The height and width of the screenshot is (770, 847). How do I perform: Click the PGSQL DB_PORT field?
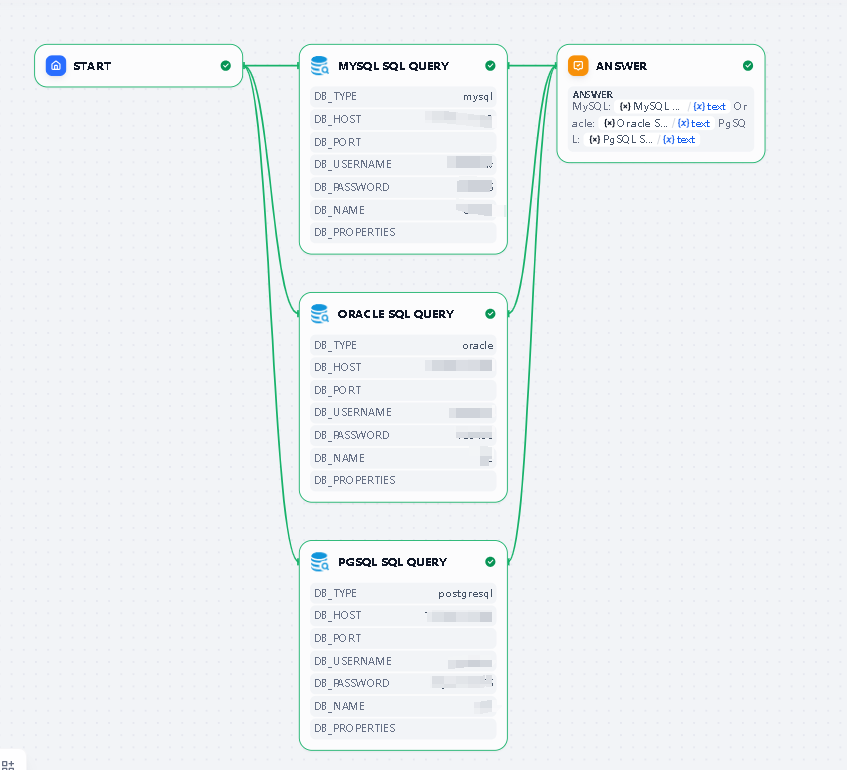[403, 638]
